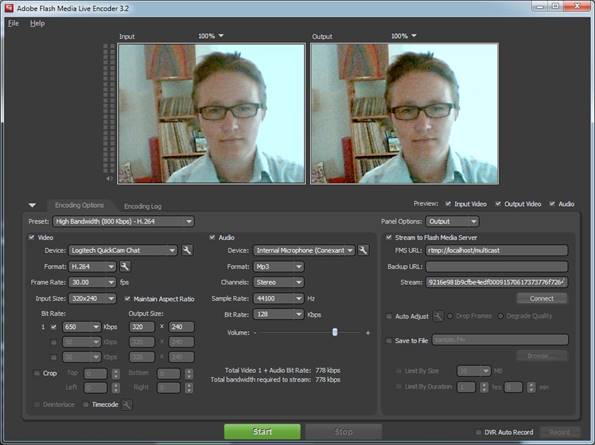Click the Output video preview
Image resolution: width=595 pixels, height=445 pixels.
tap(405, 114)
